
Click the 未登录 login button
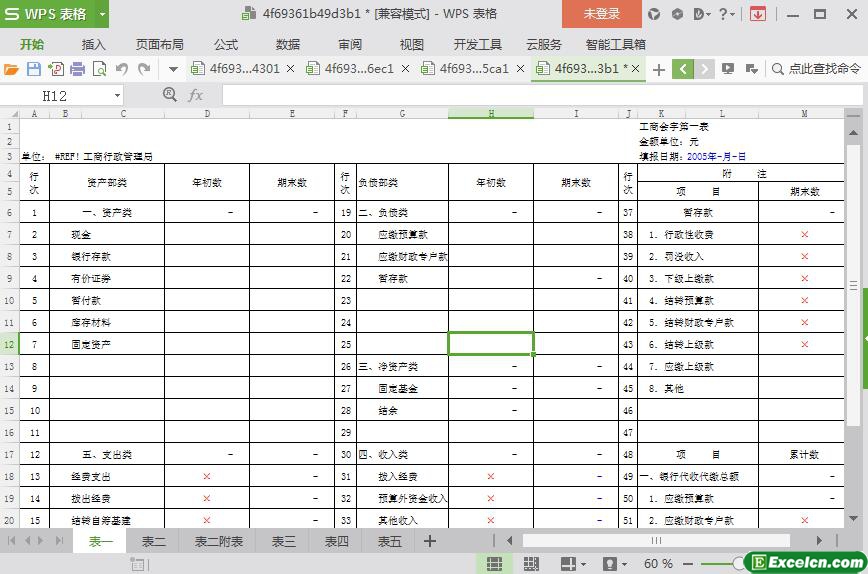[x=602, y=14]
